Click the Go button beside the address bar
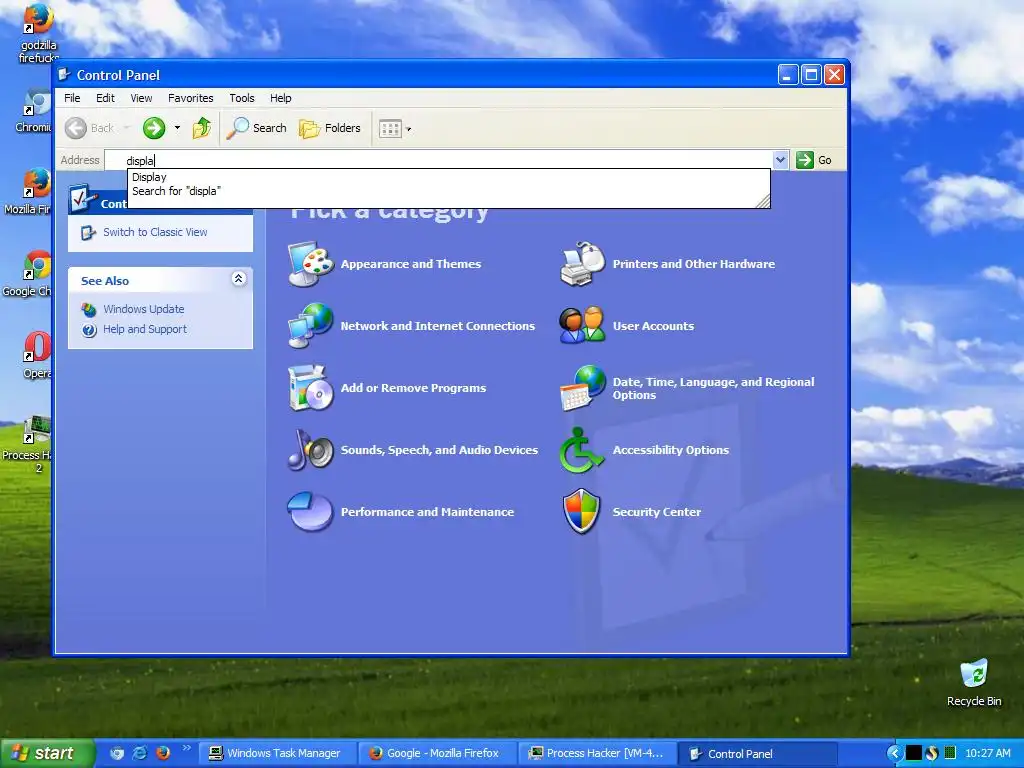1024x768 pixels. 814,160
